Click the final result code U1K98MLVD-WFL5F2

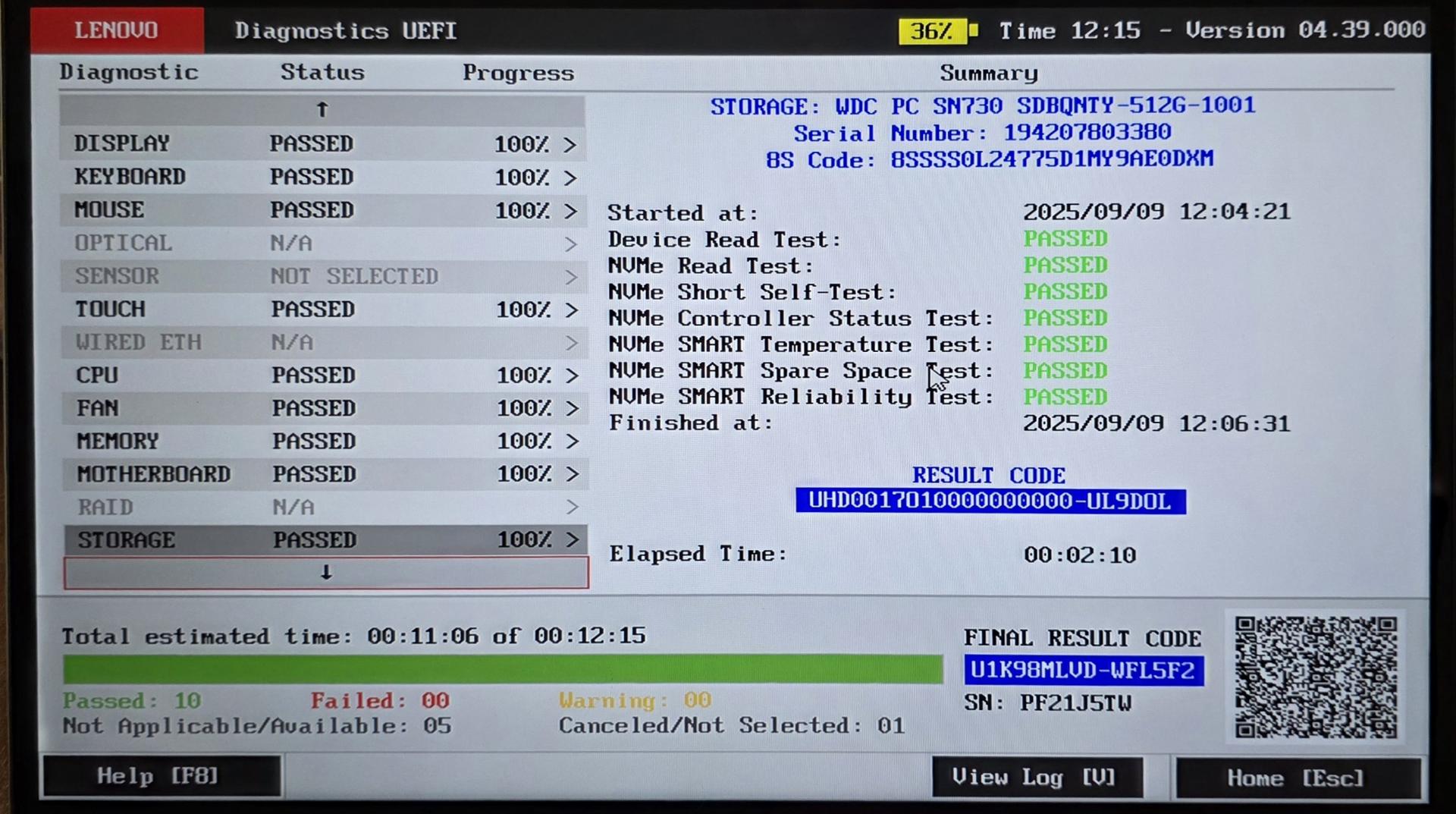1084,671
